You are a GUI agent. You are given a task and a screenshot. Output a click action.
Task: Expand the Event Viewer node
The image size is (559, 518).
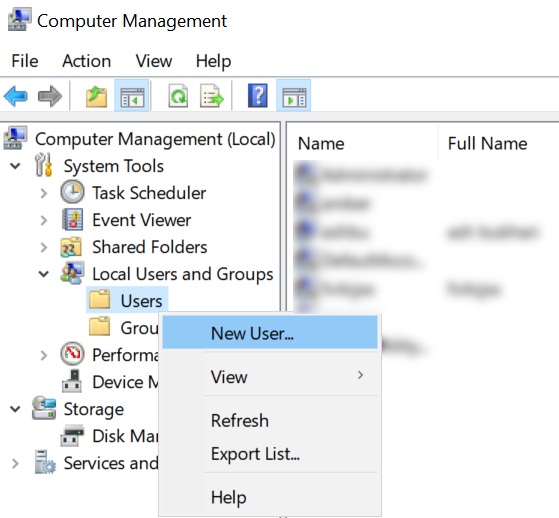click(x=43, y=220)
